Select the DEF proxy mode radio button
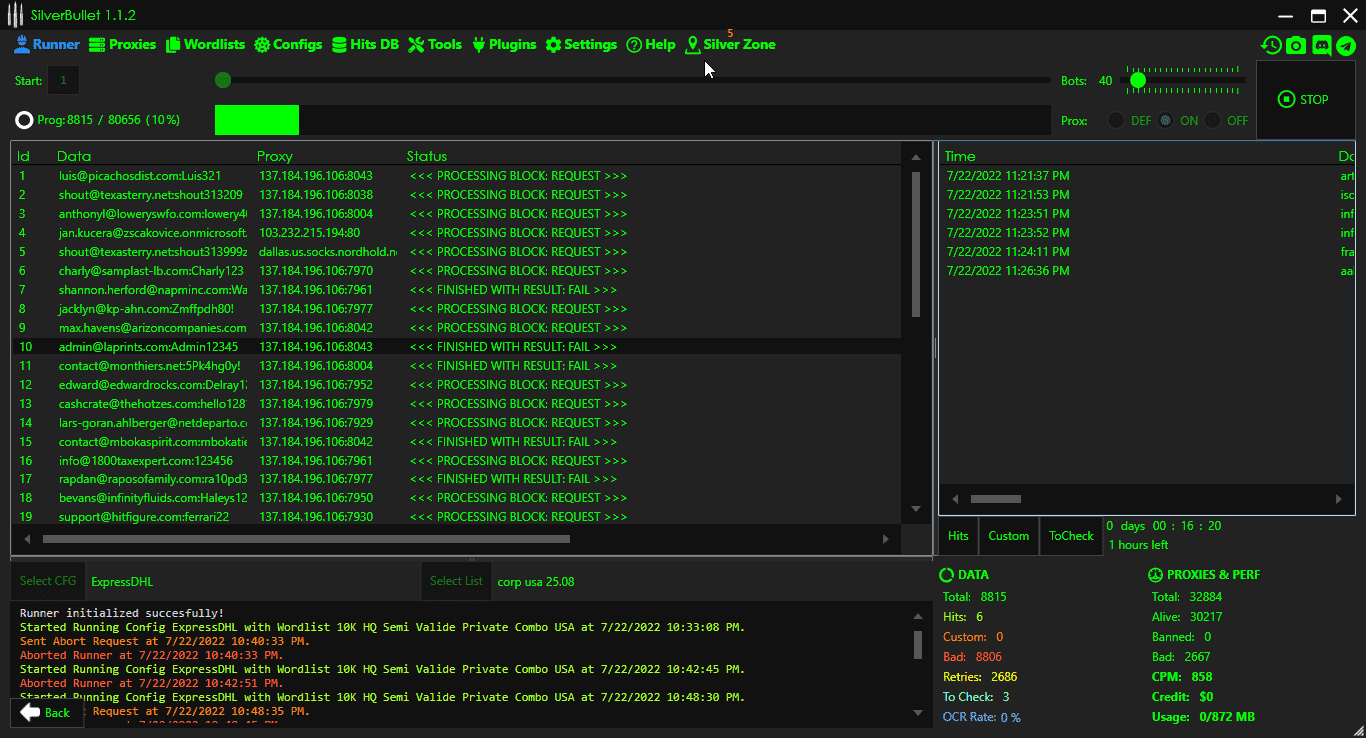The image size is (1366, 738). [x=1116, y=120]
